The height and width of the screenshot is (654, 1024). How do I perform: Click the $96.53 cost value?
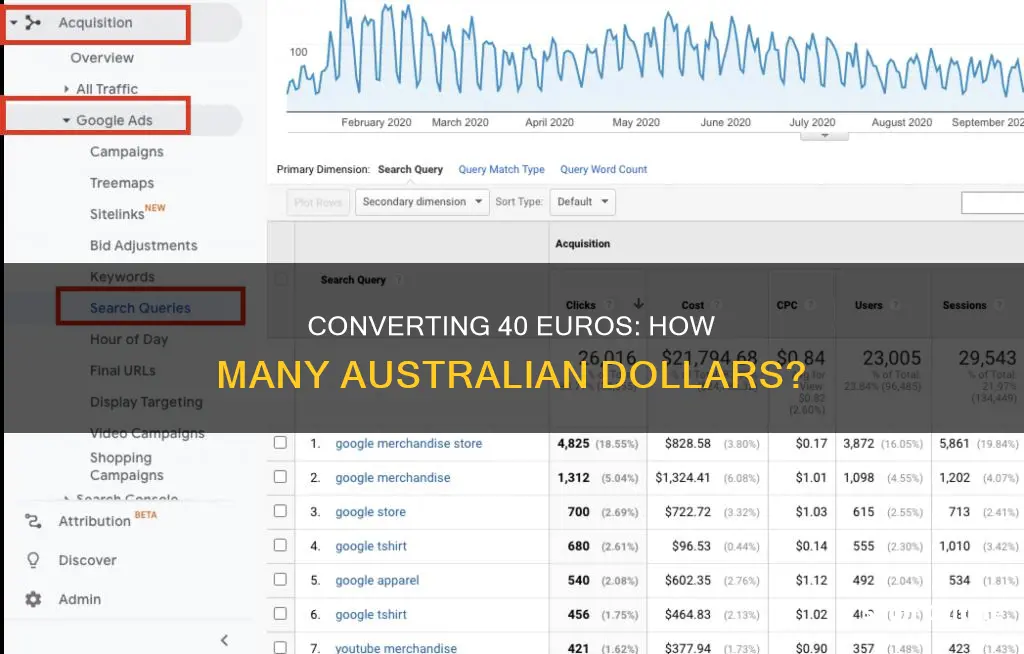(691, 546)
